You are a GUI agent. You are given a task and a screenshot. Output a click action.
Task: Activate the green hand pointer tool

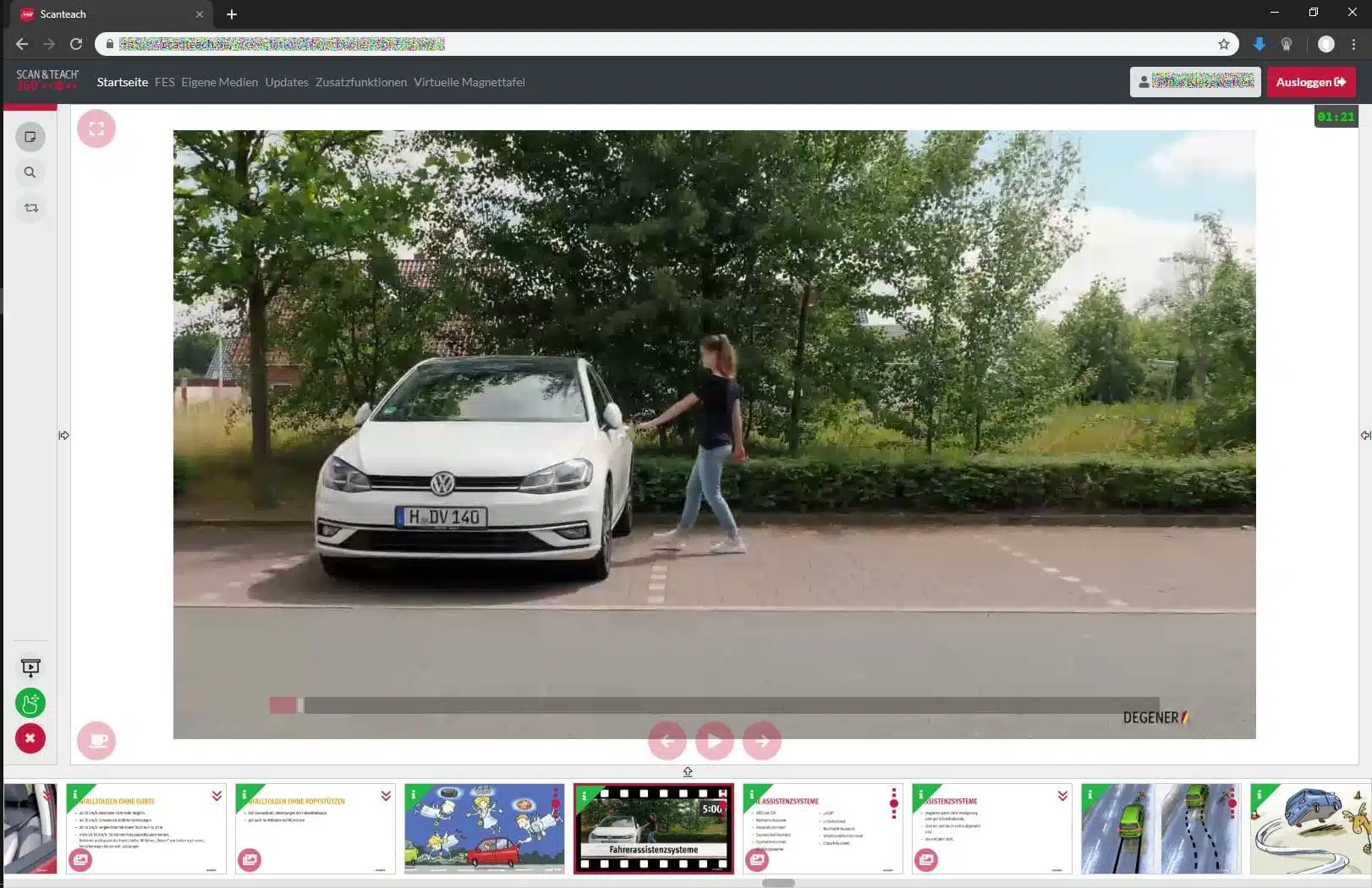[30, 703]
